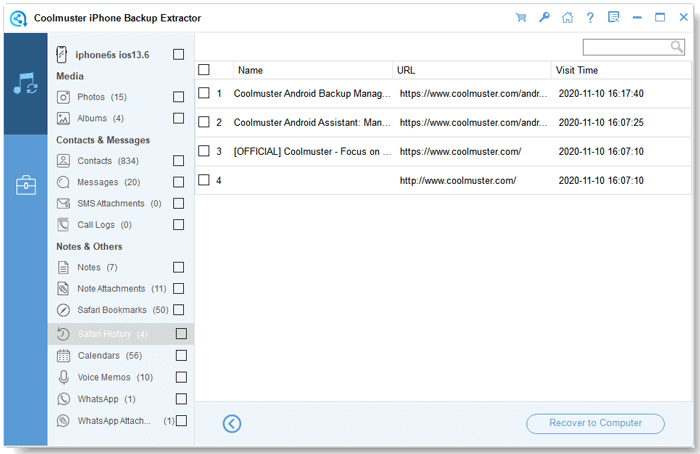Check the WhatsApp checkbox
Viewport: 700px width, 454px height.
point(181,399)
